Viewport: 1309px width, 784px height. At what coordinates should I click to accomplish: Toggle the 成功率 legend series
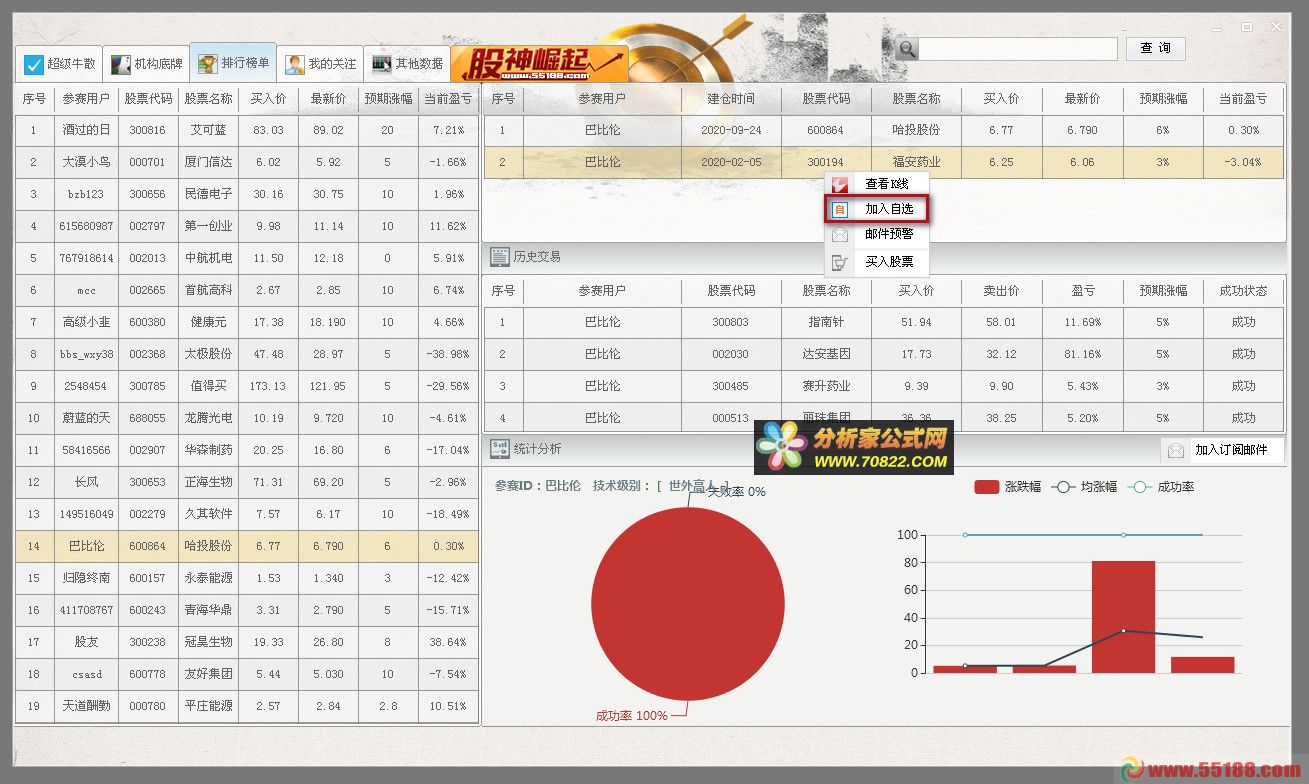point(1161,487)
